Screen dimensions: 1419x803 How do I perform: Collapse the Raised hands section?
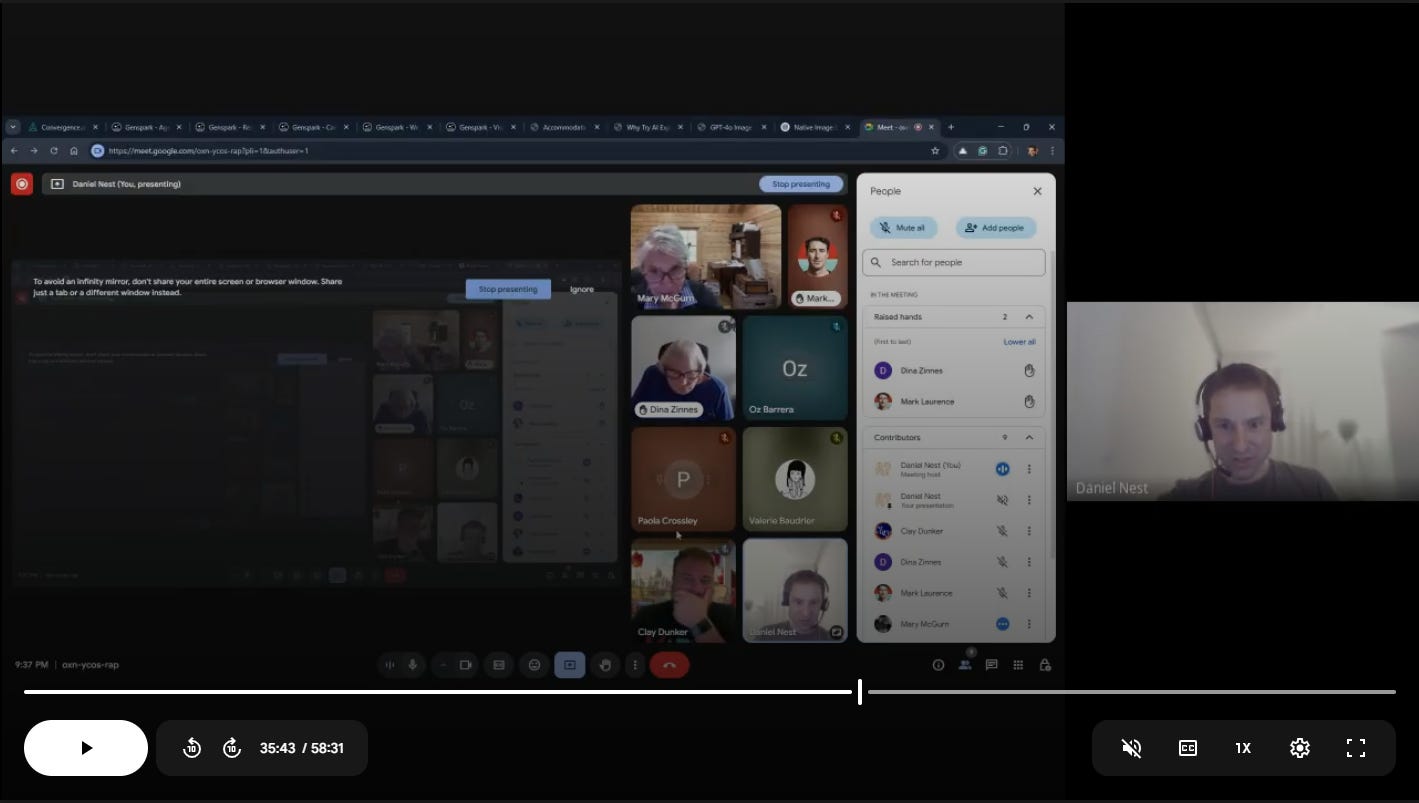point(1029,317)
